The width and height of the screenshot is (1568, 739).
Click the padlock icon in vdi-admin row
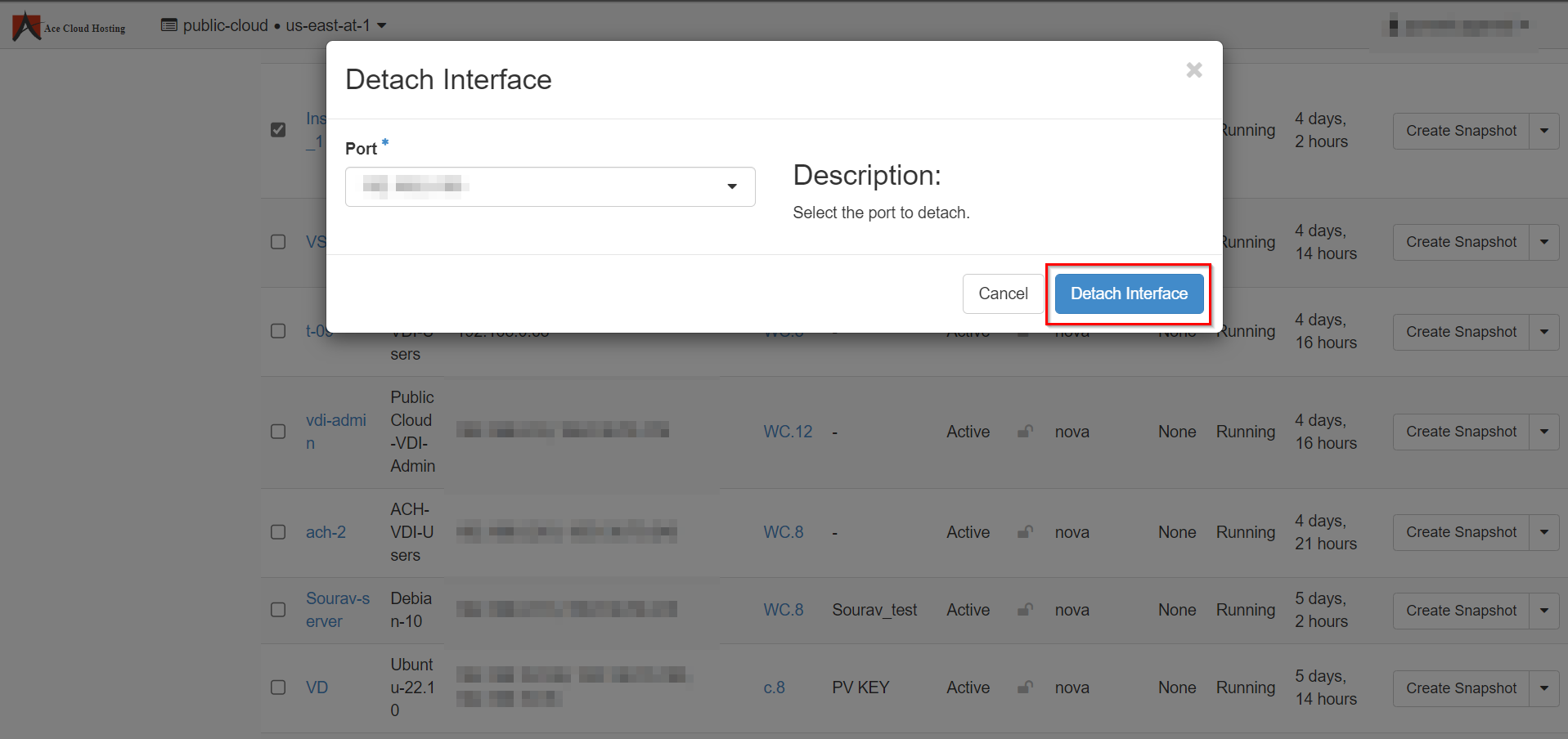point(1024,432)
